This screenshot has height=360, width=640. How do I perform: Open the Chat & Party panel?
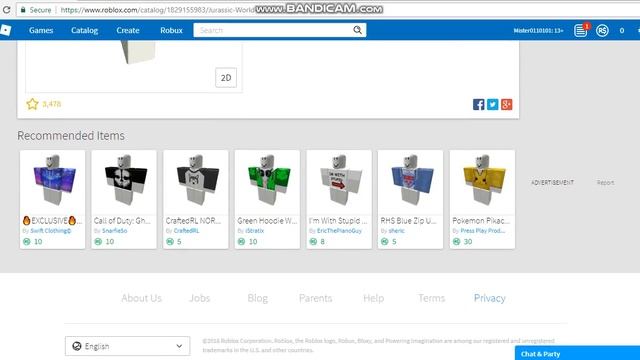(577, 353)
